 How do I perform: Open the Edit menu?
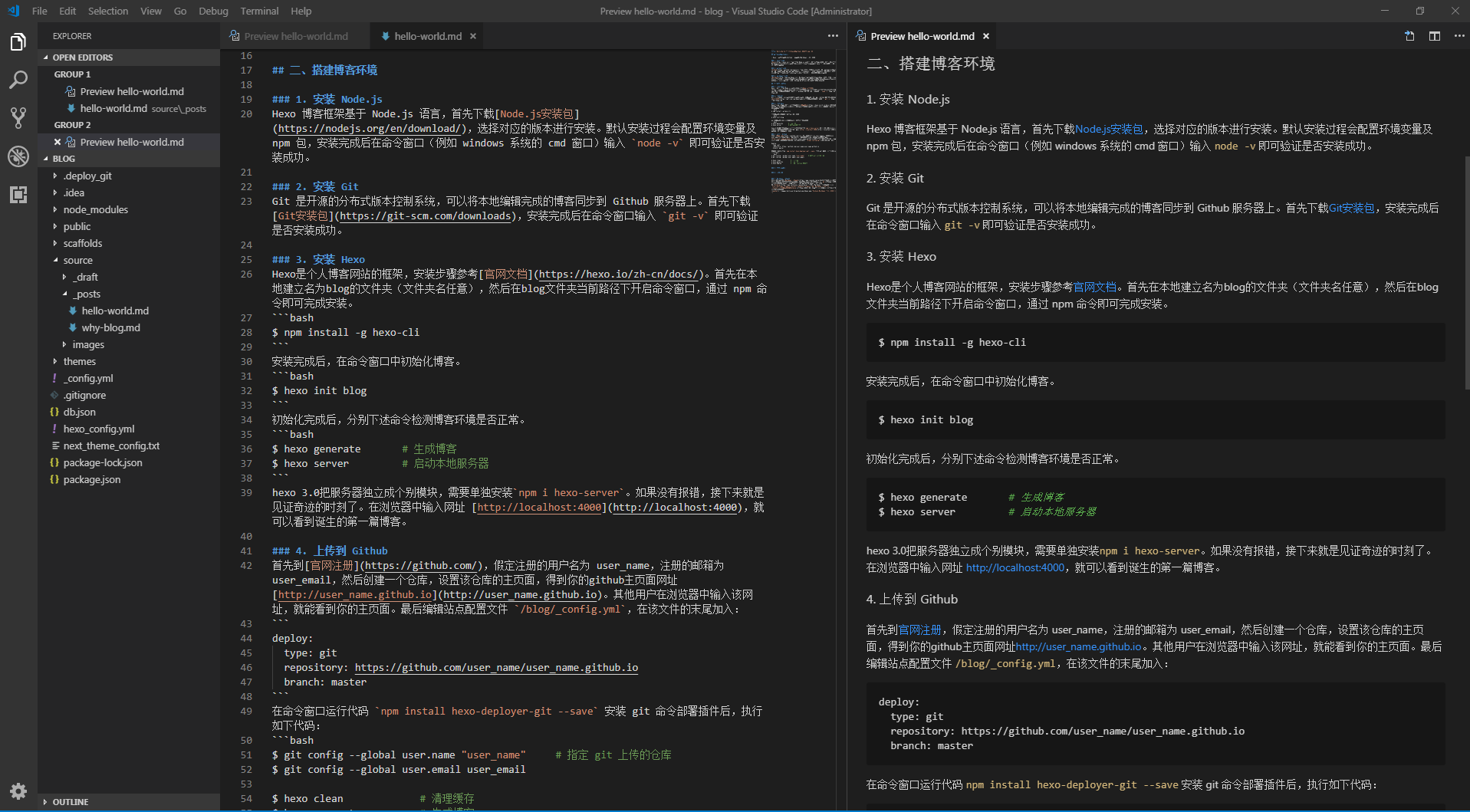(67, 11)
